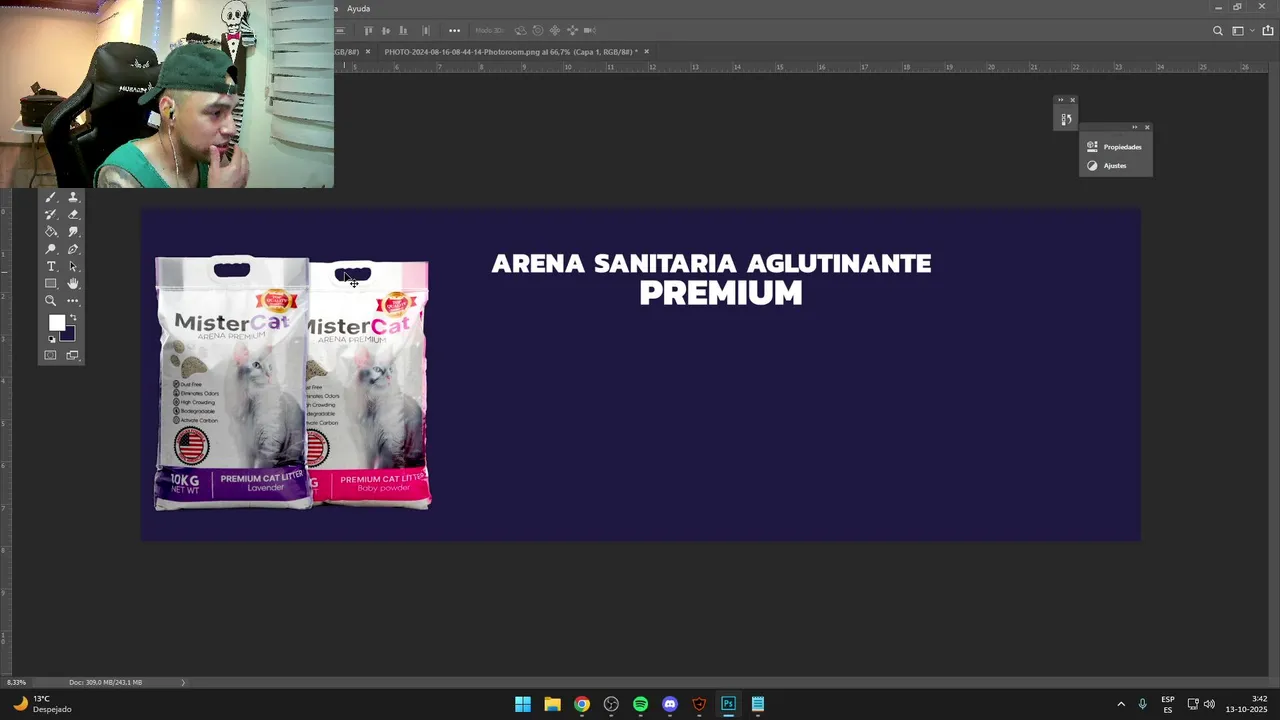Show hidden system tray icons
The height and width of the screenshot is (720, 1280).
click(x=1121, y=704)
